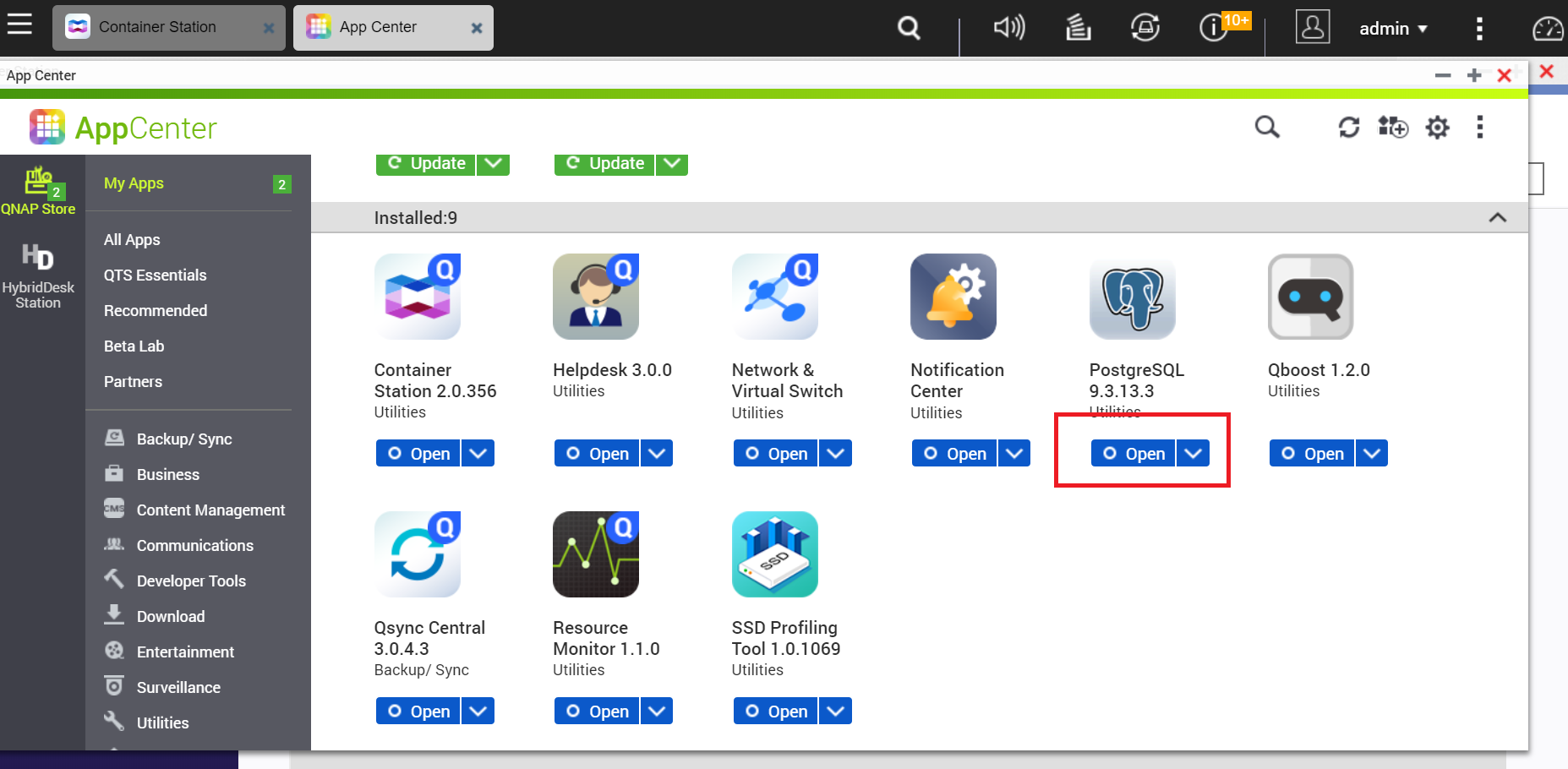Select QTS Essentials category
Screen dimensions: 1568x769
pyautogui.click(x=156, y=275)
